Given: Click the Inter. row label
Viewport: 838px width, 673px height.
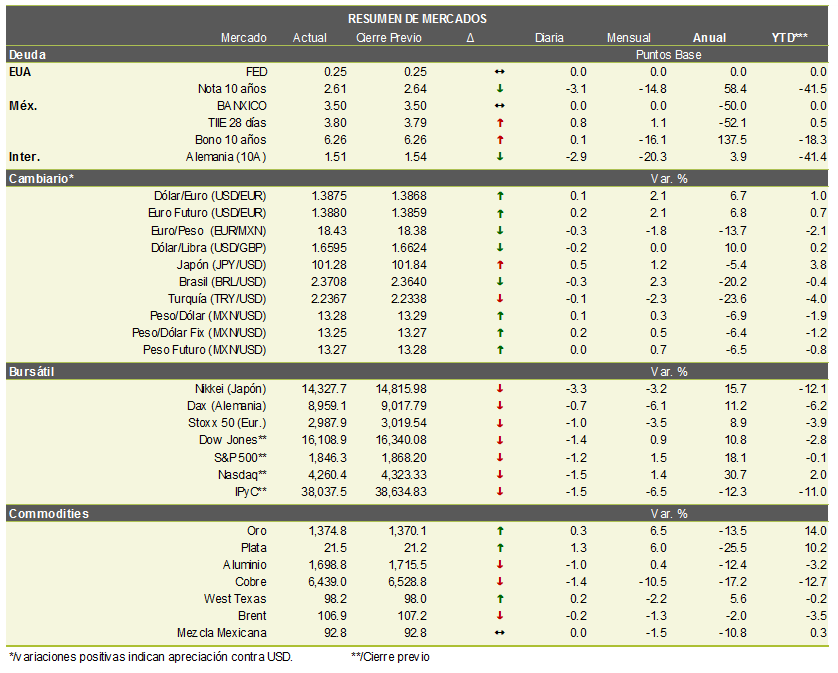Looking at the screenshot, I should tap(25, 157).
